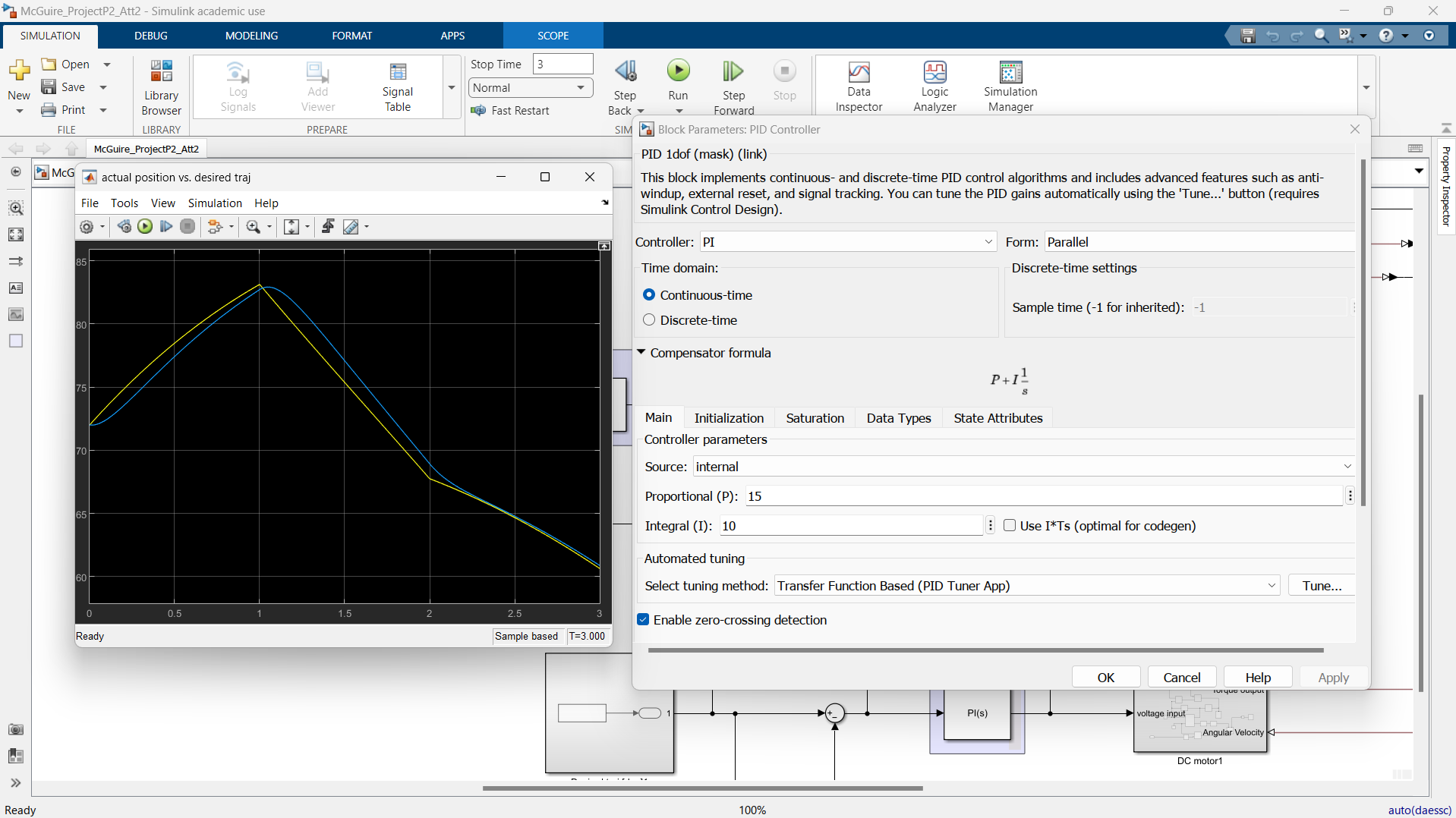The height and width of the screenshot is (818, 1456).
Task: Click Cancel in Block Parameters dialog
Action: [x=1182, y=677]
